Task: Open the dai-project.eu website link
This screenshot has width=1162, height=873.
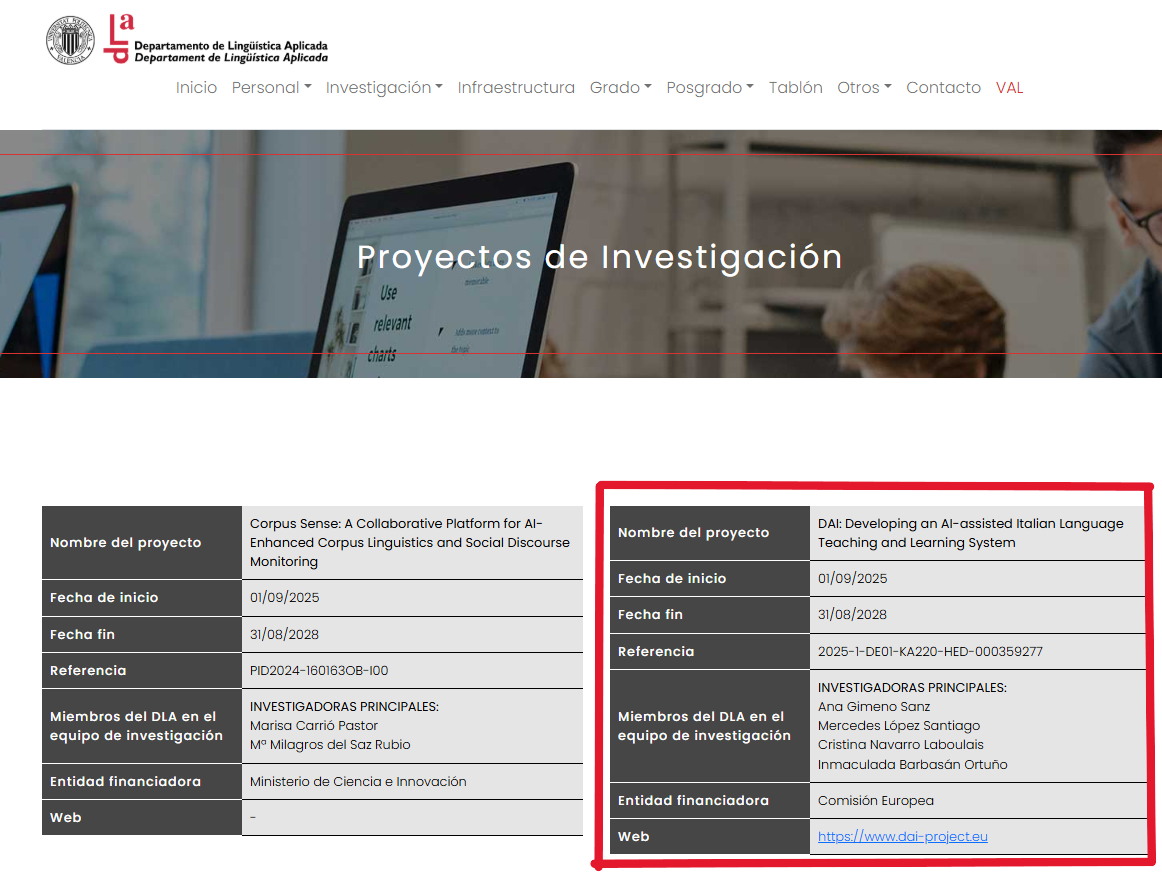Action: (902, 837)
